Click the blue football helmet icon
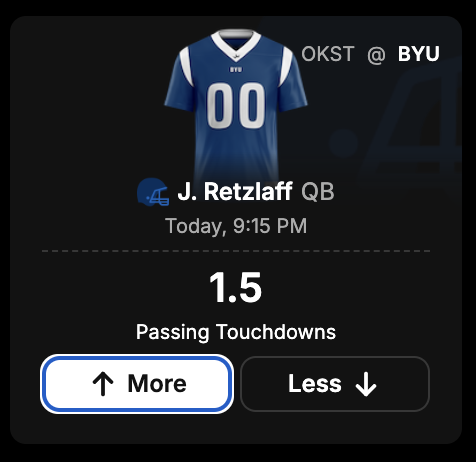This screenshot has height=462, width=476. (153, 192)
